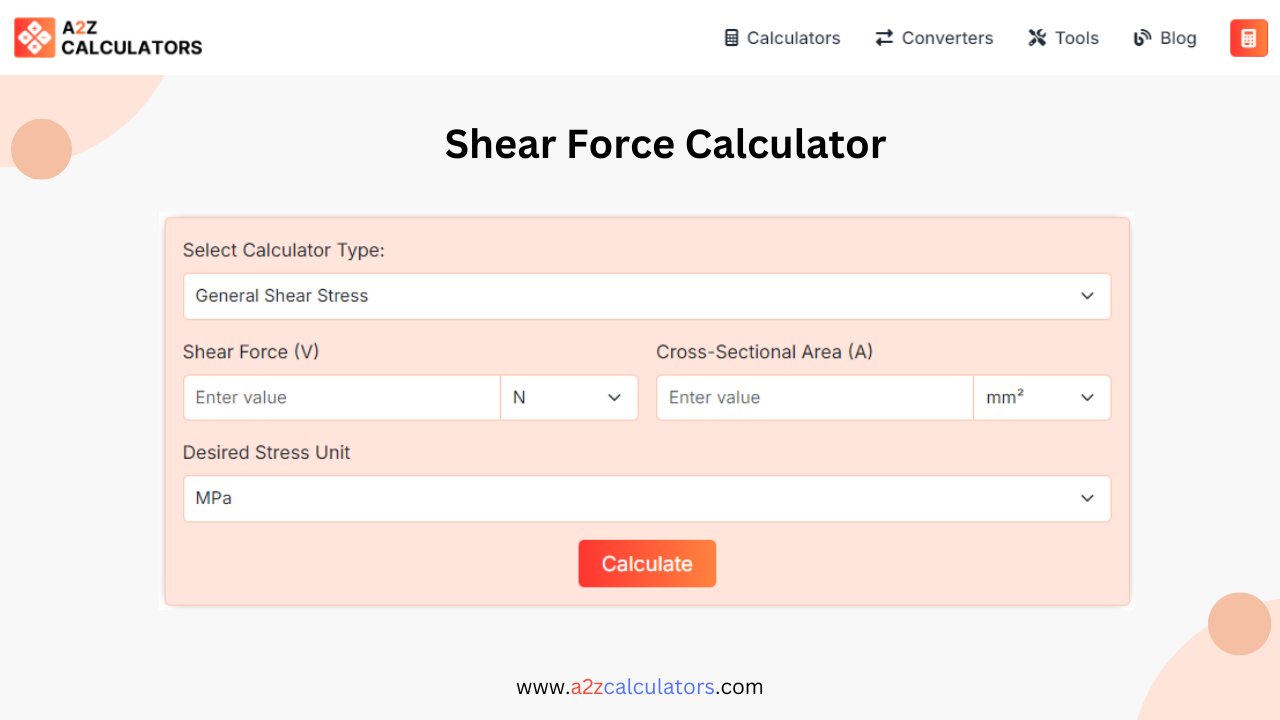Open the Select Calculator Type dropdown
This screenshot has height=720, width=1280.
(x=647, y=296)
